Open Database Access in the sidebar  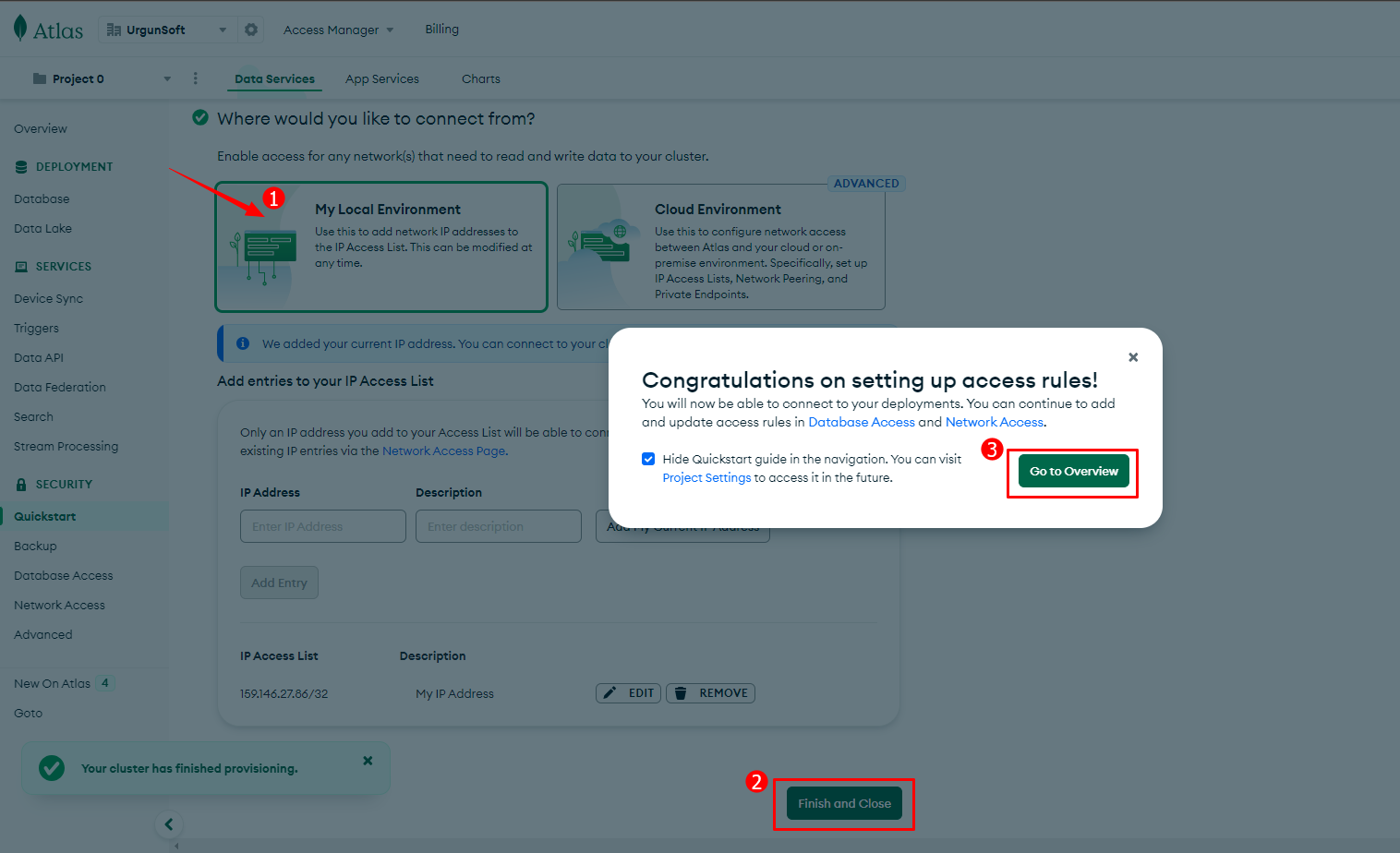(64, 576)
